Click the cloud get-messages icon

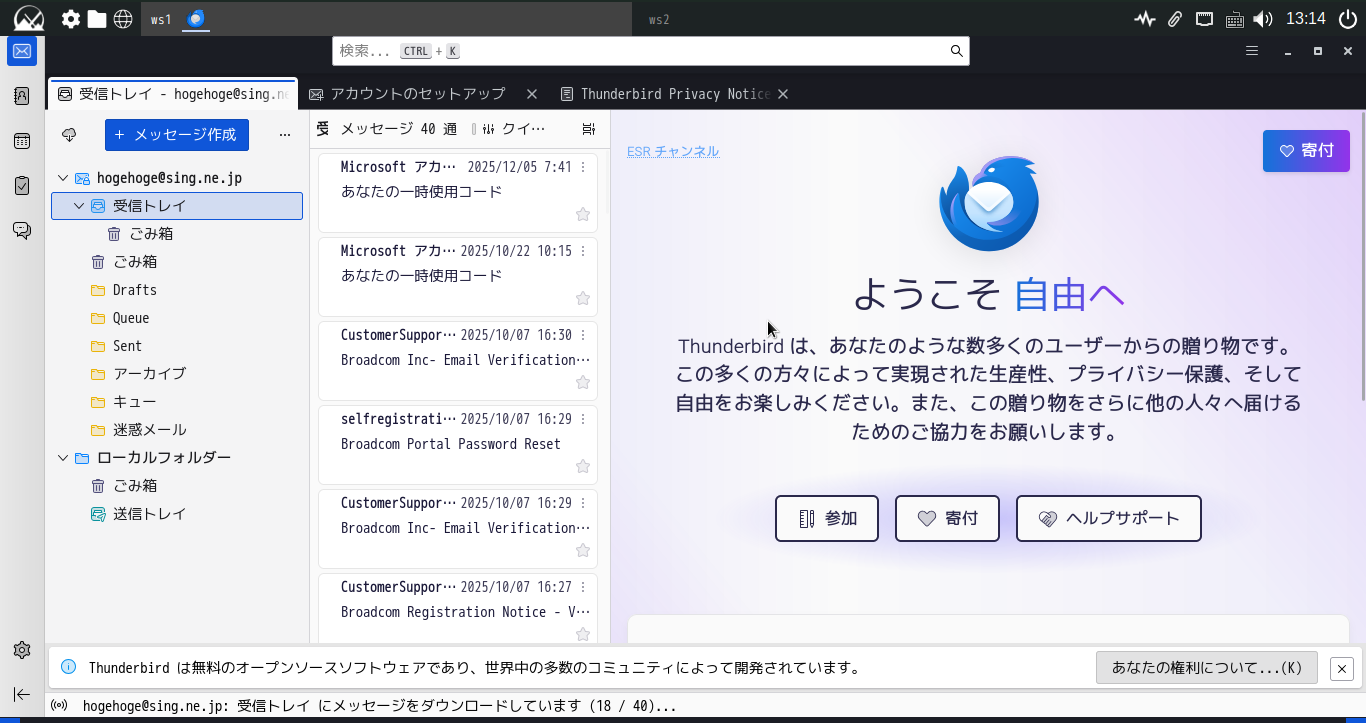[x=69, y=135]
